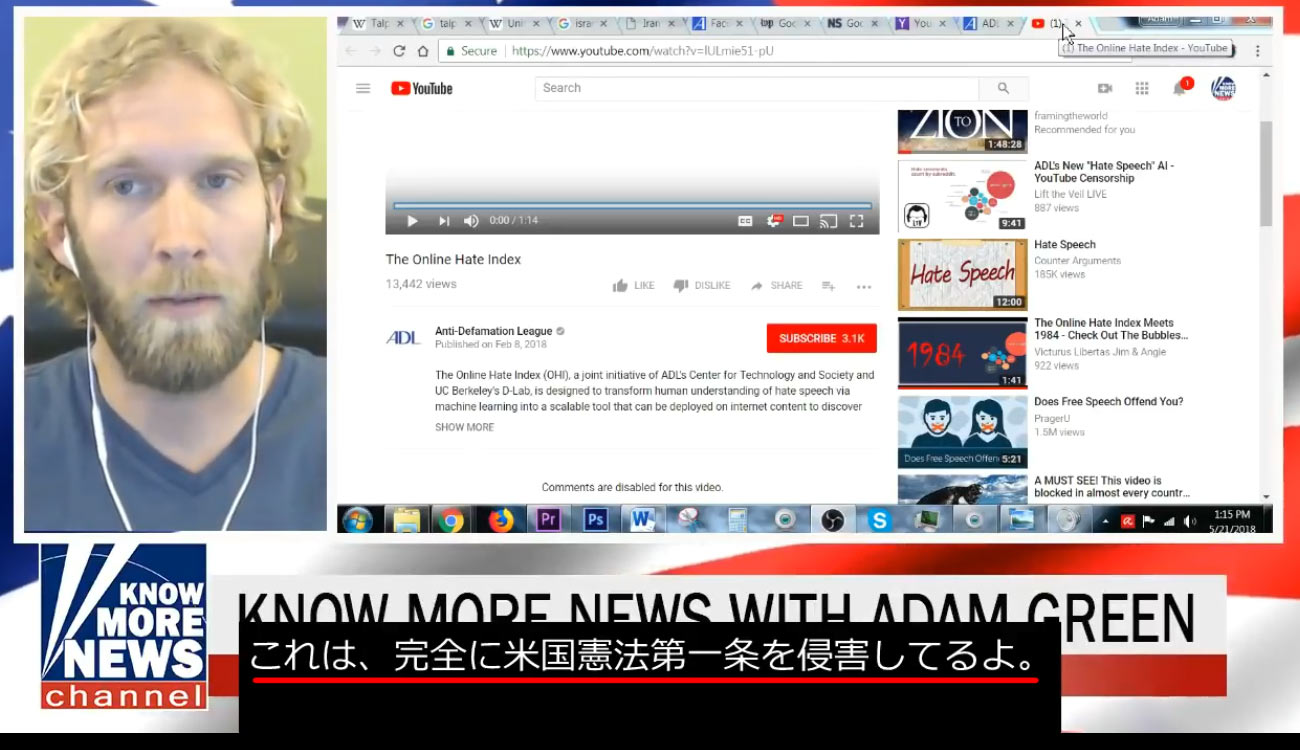
Task: Open the 'A MUST SEE!' video title
Action: [1112, 486]
